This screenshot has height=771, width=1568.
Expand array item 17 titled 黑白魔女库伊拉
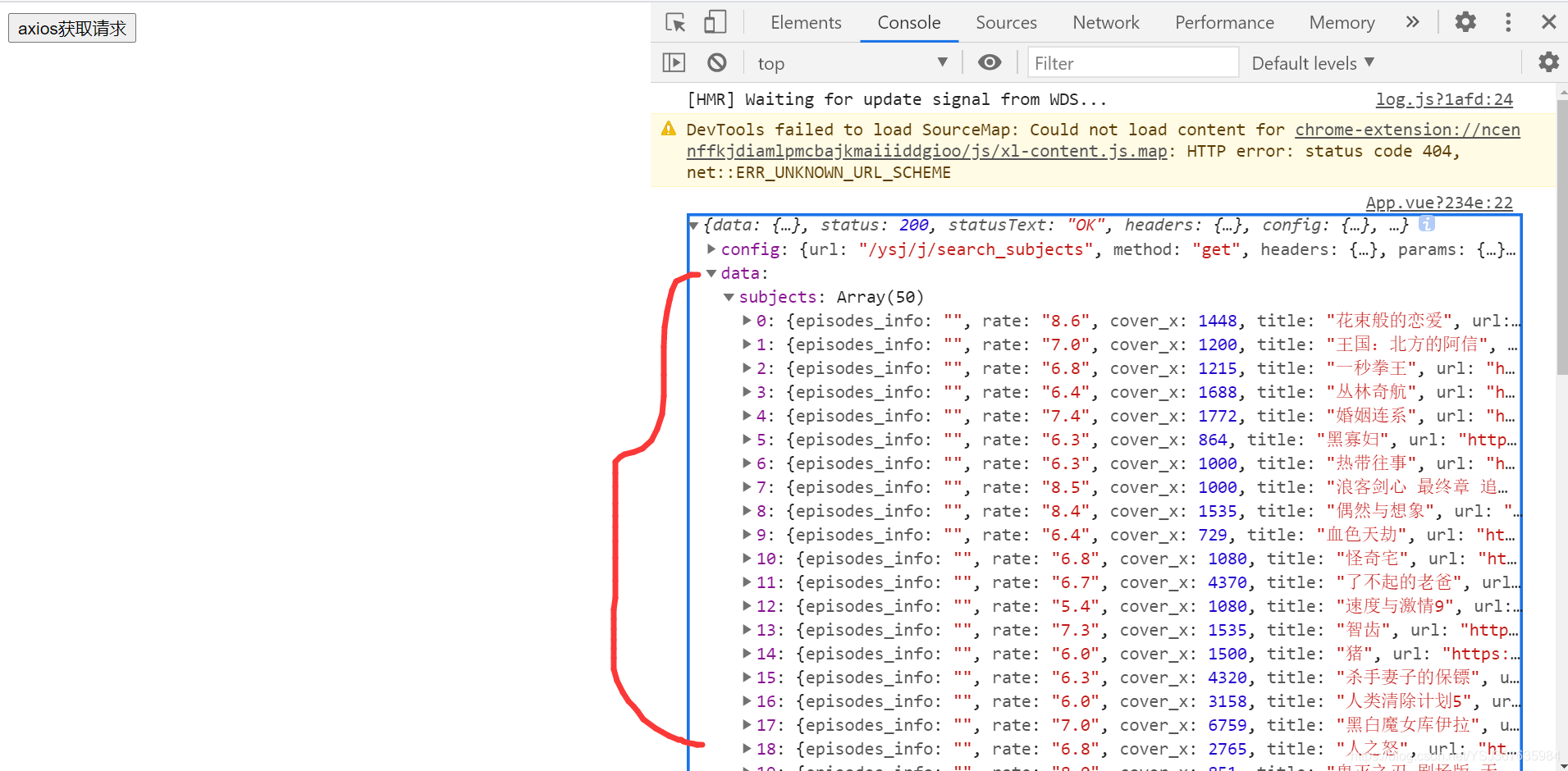point(747,725)
